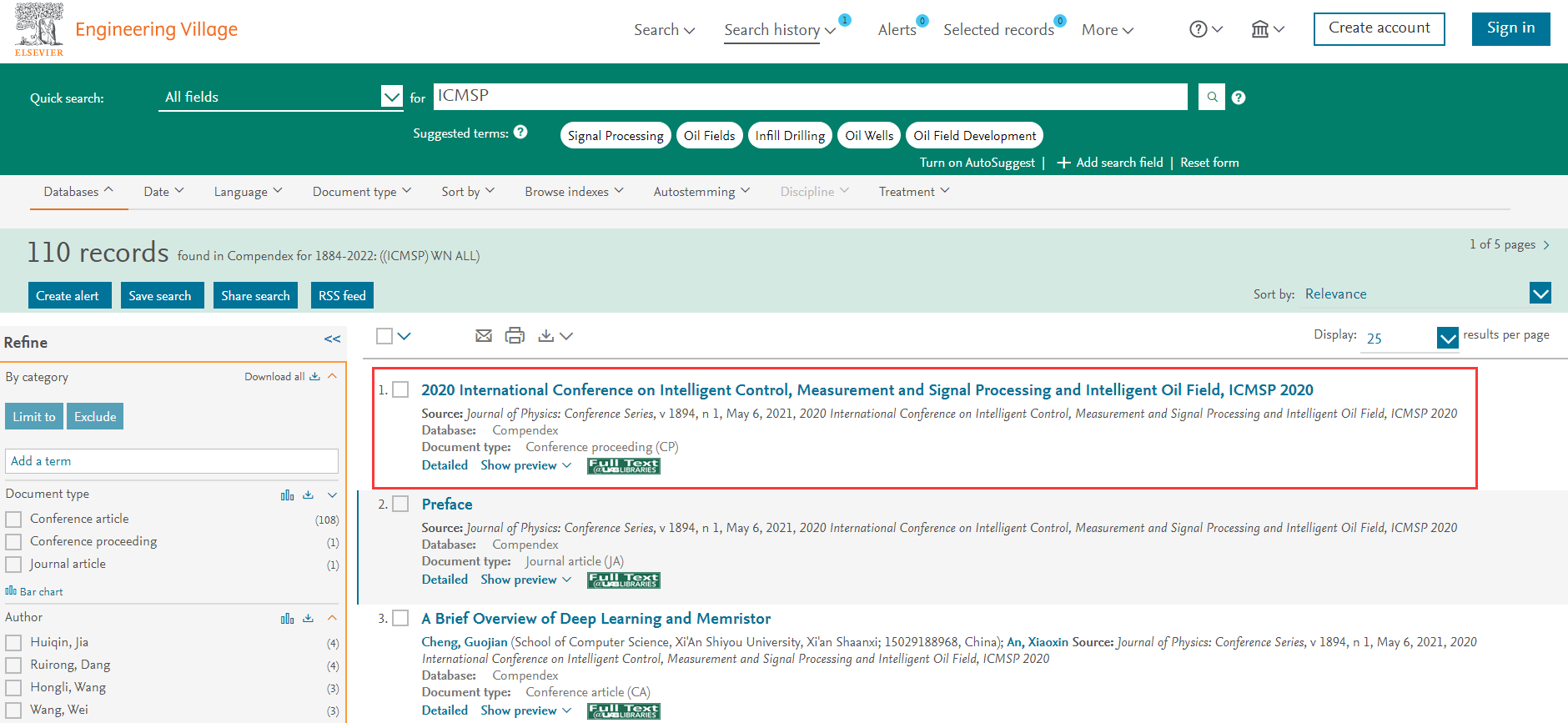Collapse the By category section chevron
1568x723 pixels.
click(x=332, y=376)
